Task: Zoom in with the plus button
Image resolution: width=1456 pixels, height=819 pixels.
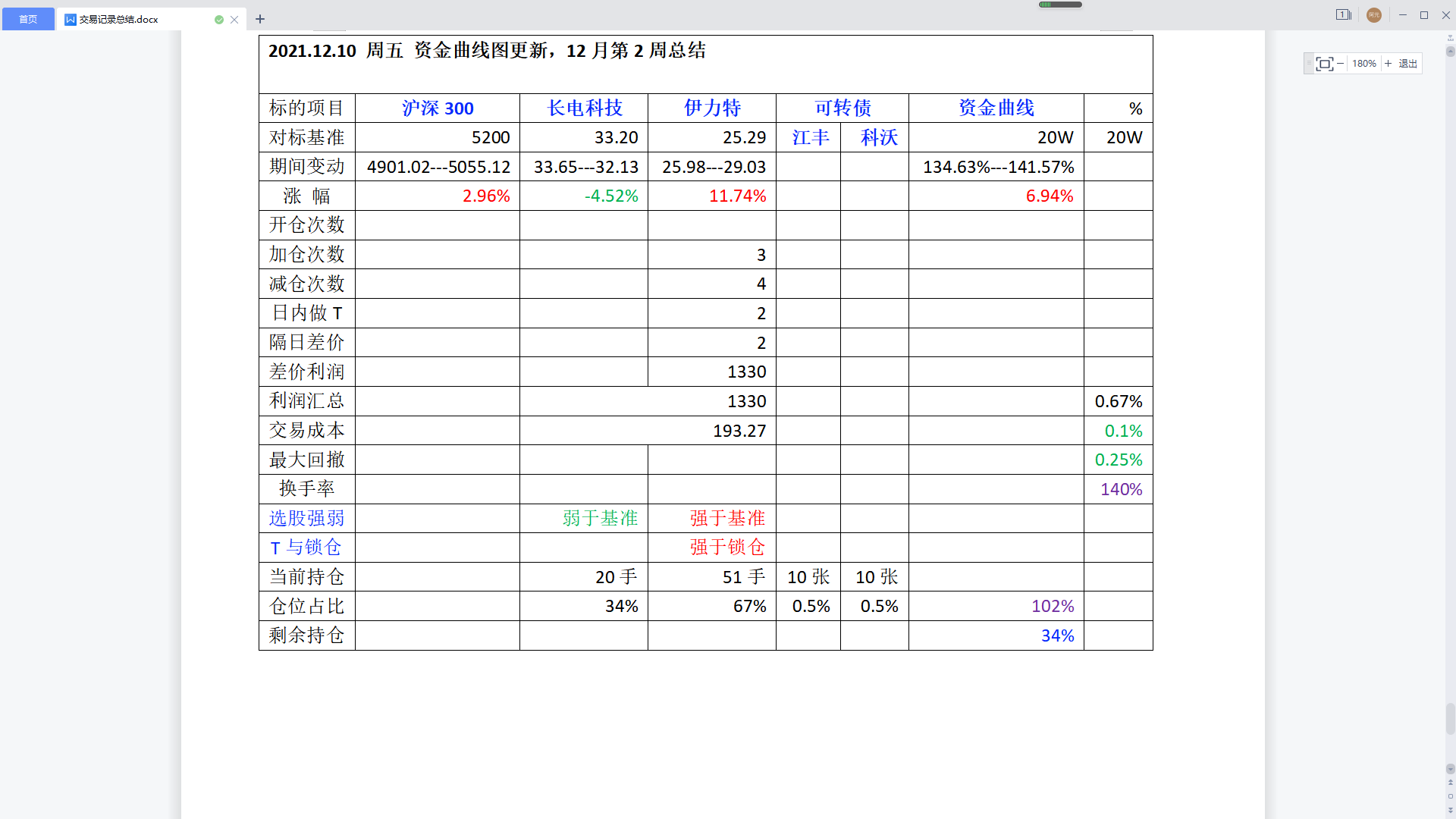Action: click(x=1389, y=64)
